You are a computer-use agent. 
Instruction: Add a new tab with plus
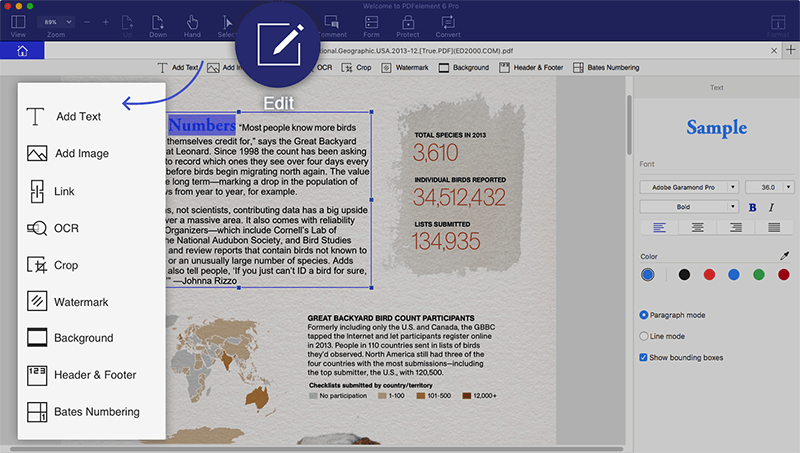790,50
